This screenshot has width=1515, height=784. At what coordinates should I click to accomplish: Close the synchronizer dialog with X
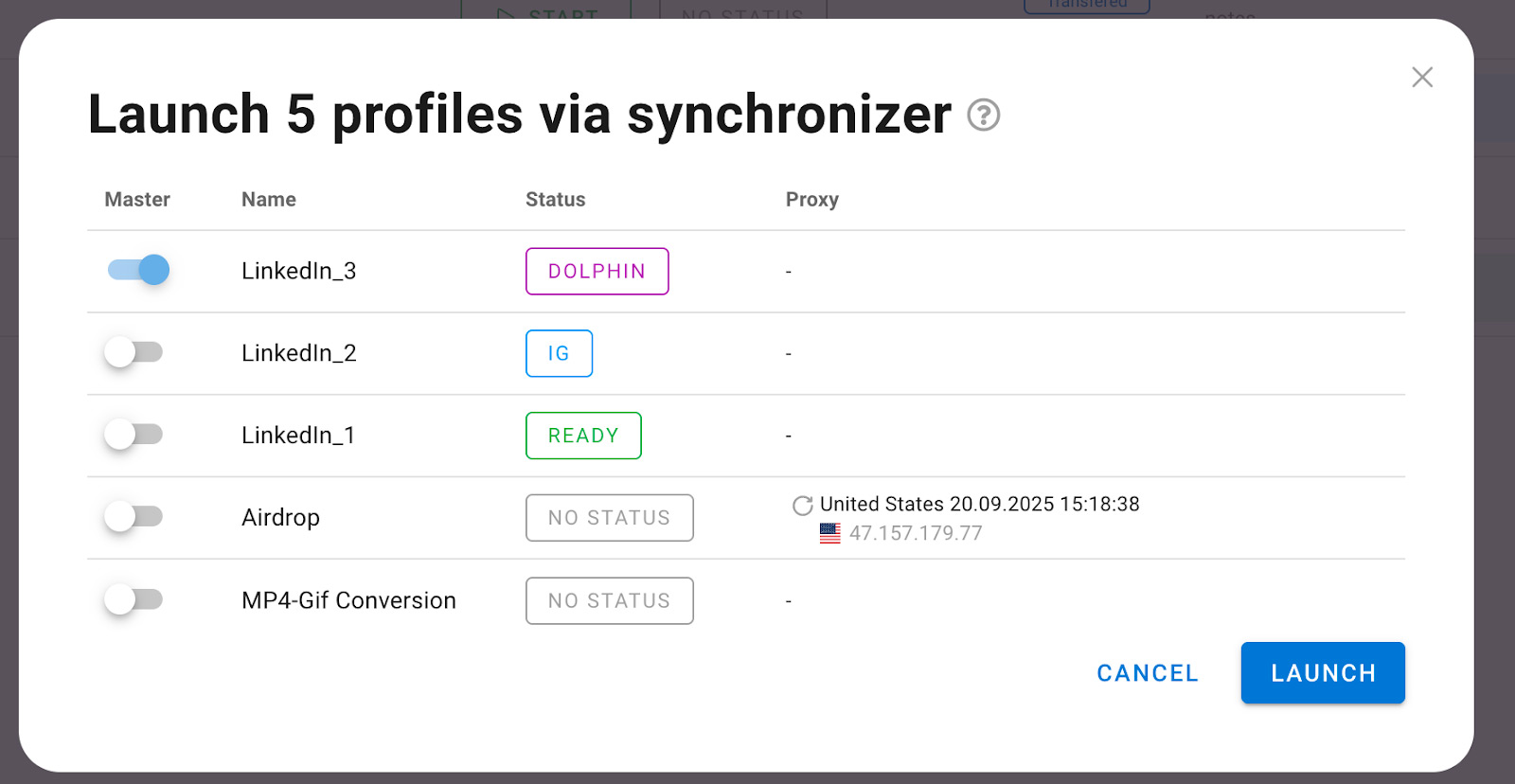1421,78
